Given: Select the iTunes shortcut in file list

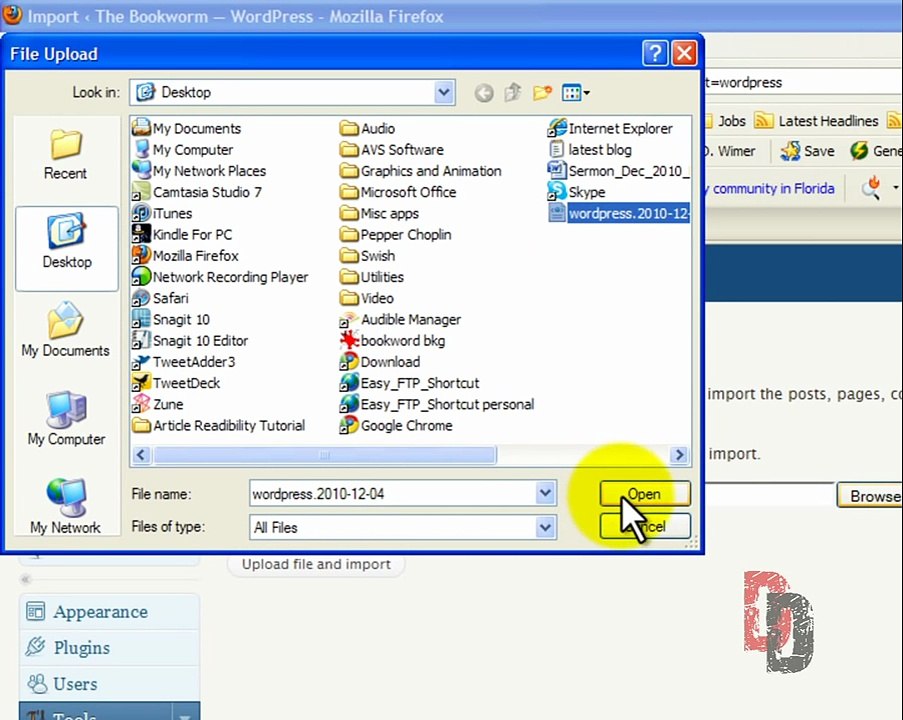Looking at the screenshot, I should point(162,213).
